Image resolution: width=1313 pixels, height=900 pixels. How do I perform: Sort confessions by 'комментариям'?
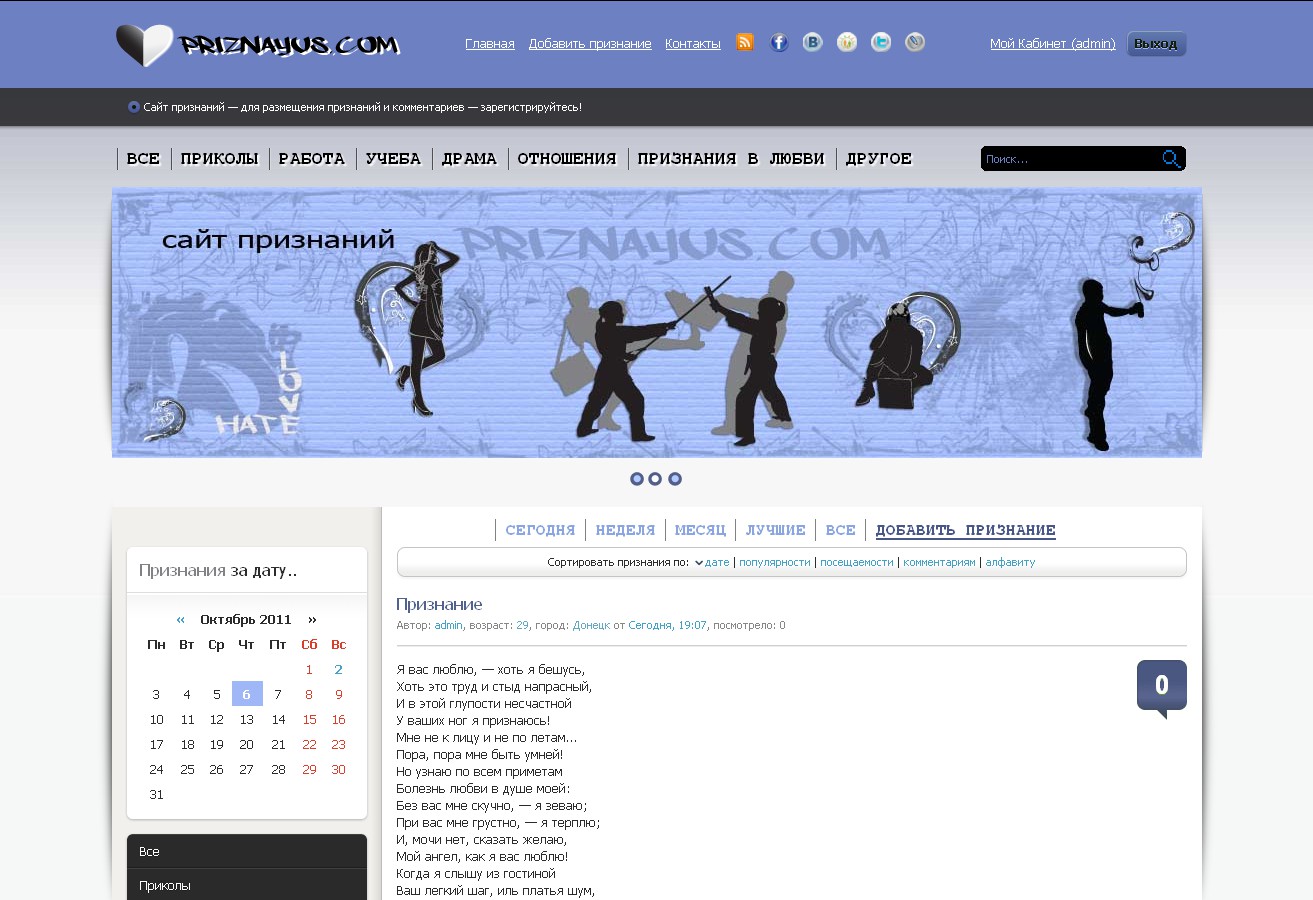[x=939, y=563]
